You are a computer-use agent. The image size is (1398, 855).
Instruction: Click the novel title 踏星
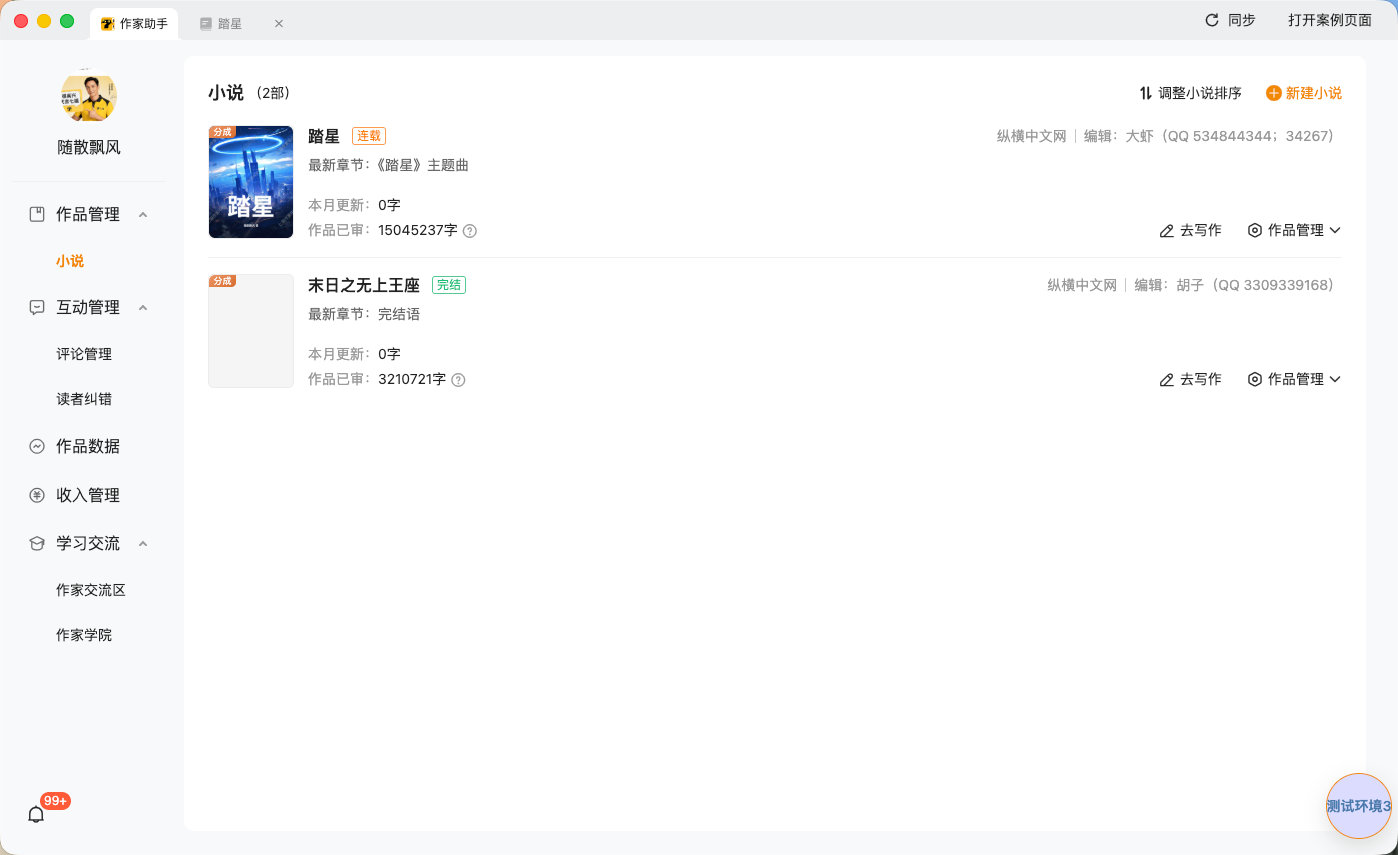pos(324,136)
